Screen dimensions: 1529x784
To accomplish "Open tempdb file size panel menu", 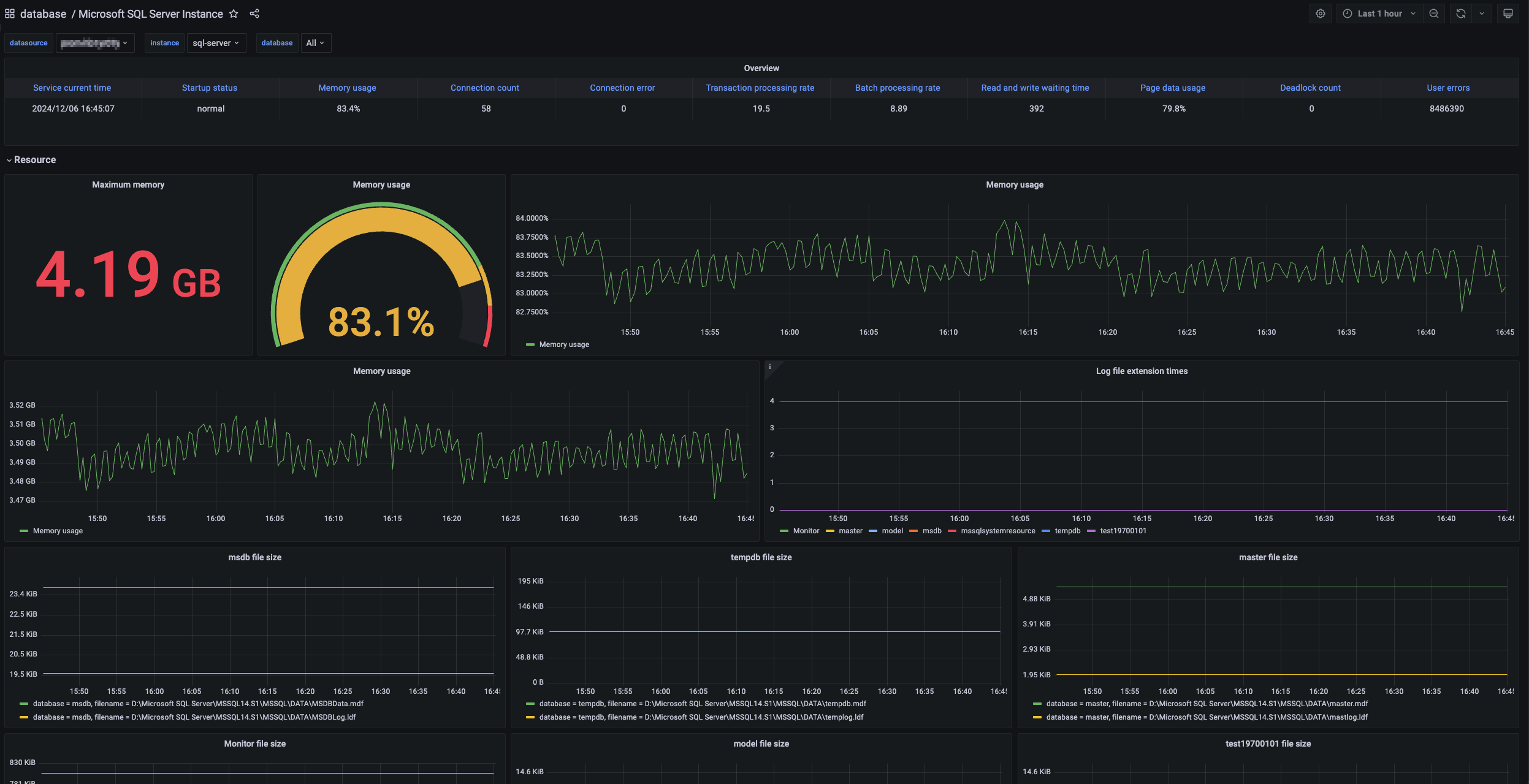I will [761, 557].
